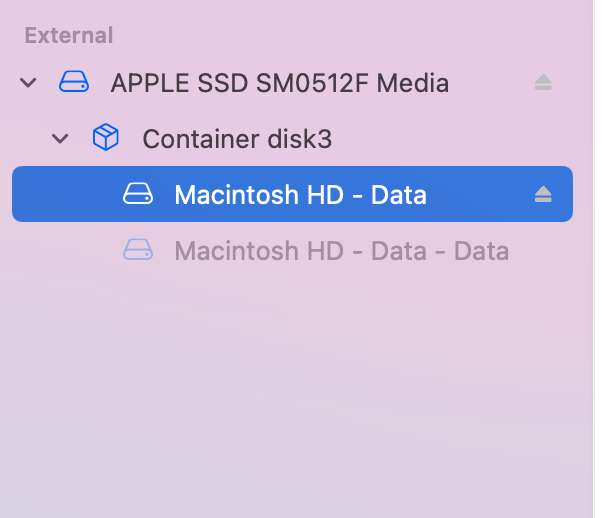Collapse the APPLE SSD SM0512F Media tree

click(x=28, y=83)
